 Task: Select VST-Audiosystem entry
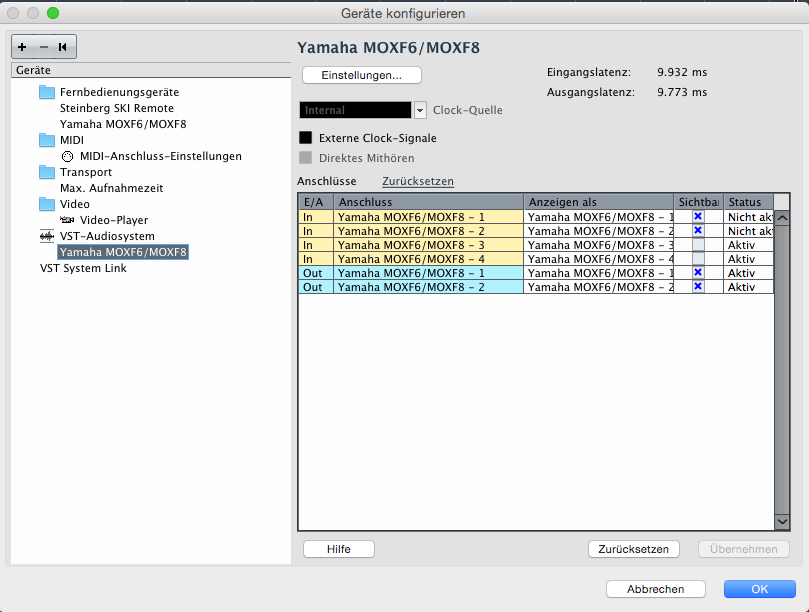point(107,236)
